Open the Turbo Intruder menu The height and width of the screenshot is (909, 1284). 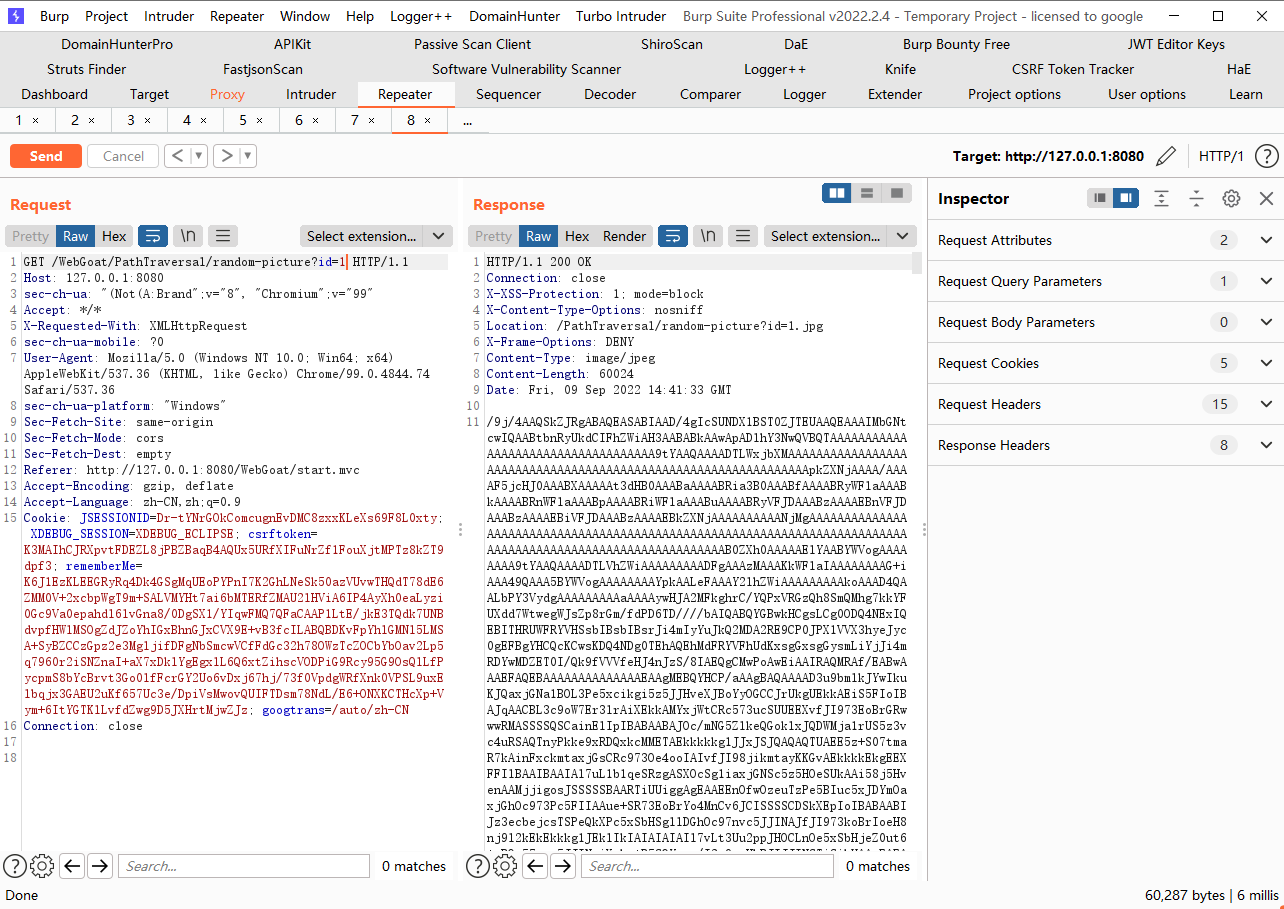pos(620,16)
